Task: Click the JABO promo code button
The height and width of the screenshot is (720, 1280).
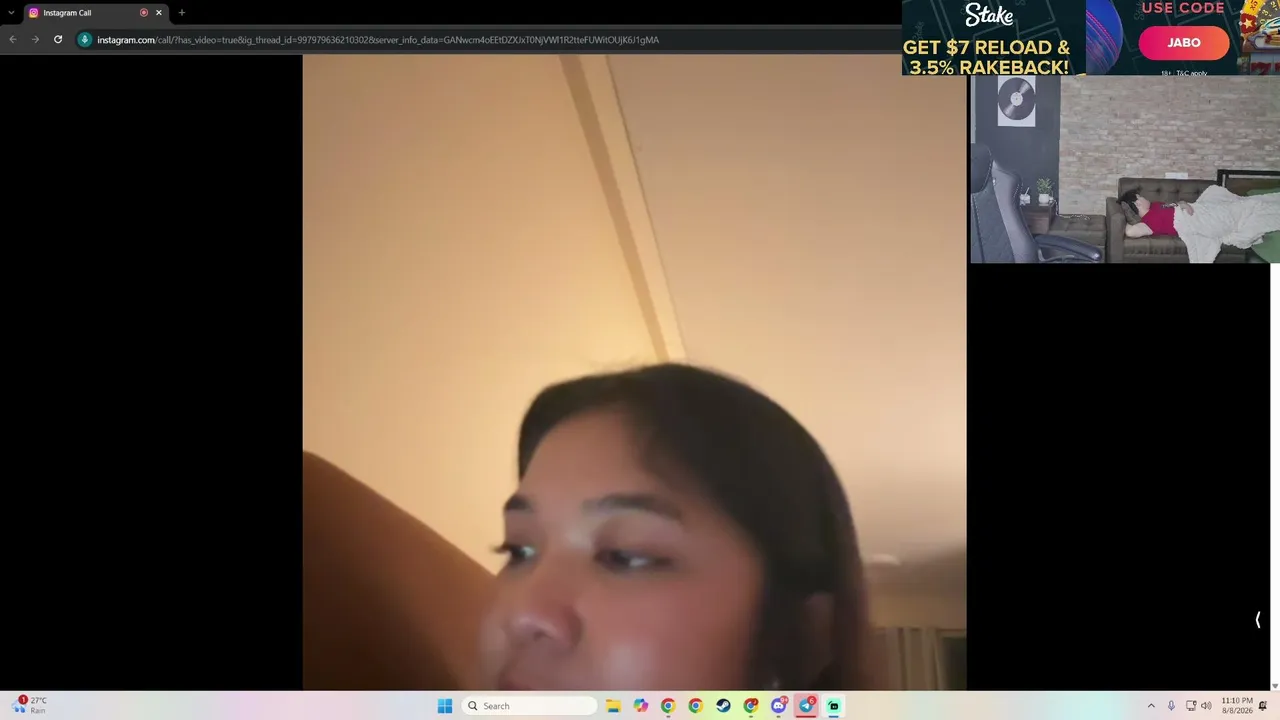Action: (1184, 43)
